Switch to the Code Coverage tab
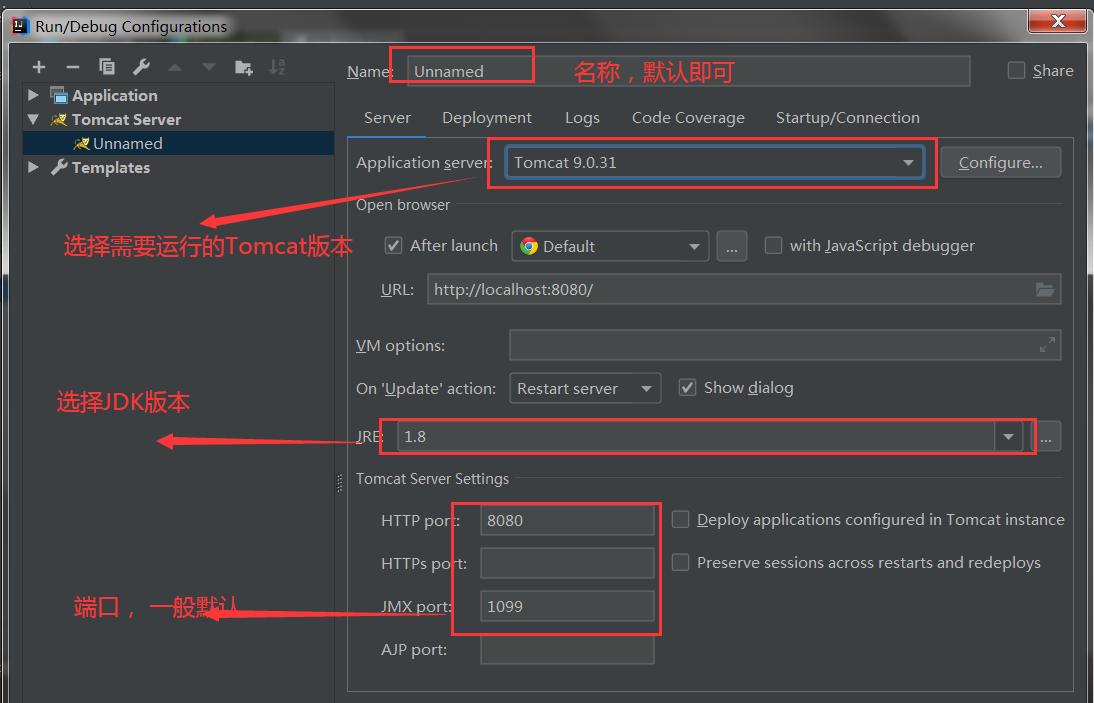The height and width of the screenshot is (703, 1094). [x=689, y=118]
